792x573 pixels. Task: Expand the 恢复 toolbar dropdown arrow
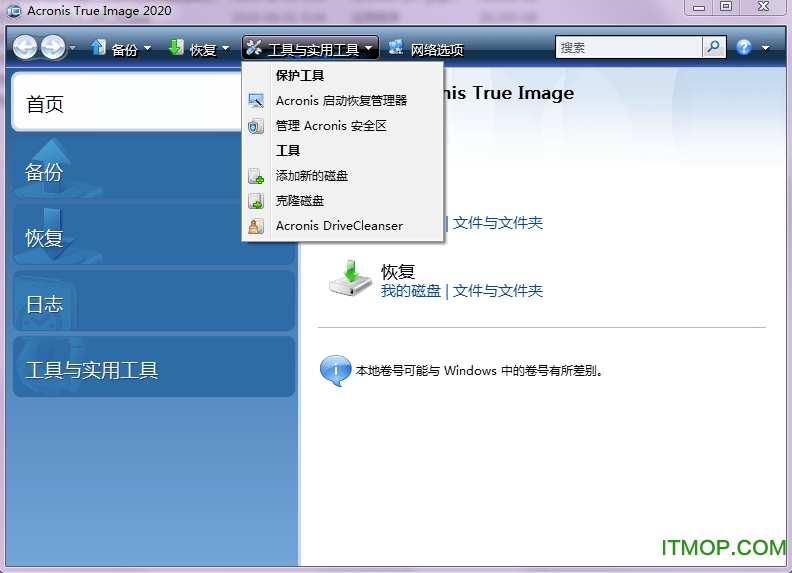226,49
